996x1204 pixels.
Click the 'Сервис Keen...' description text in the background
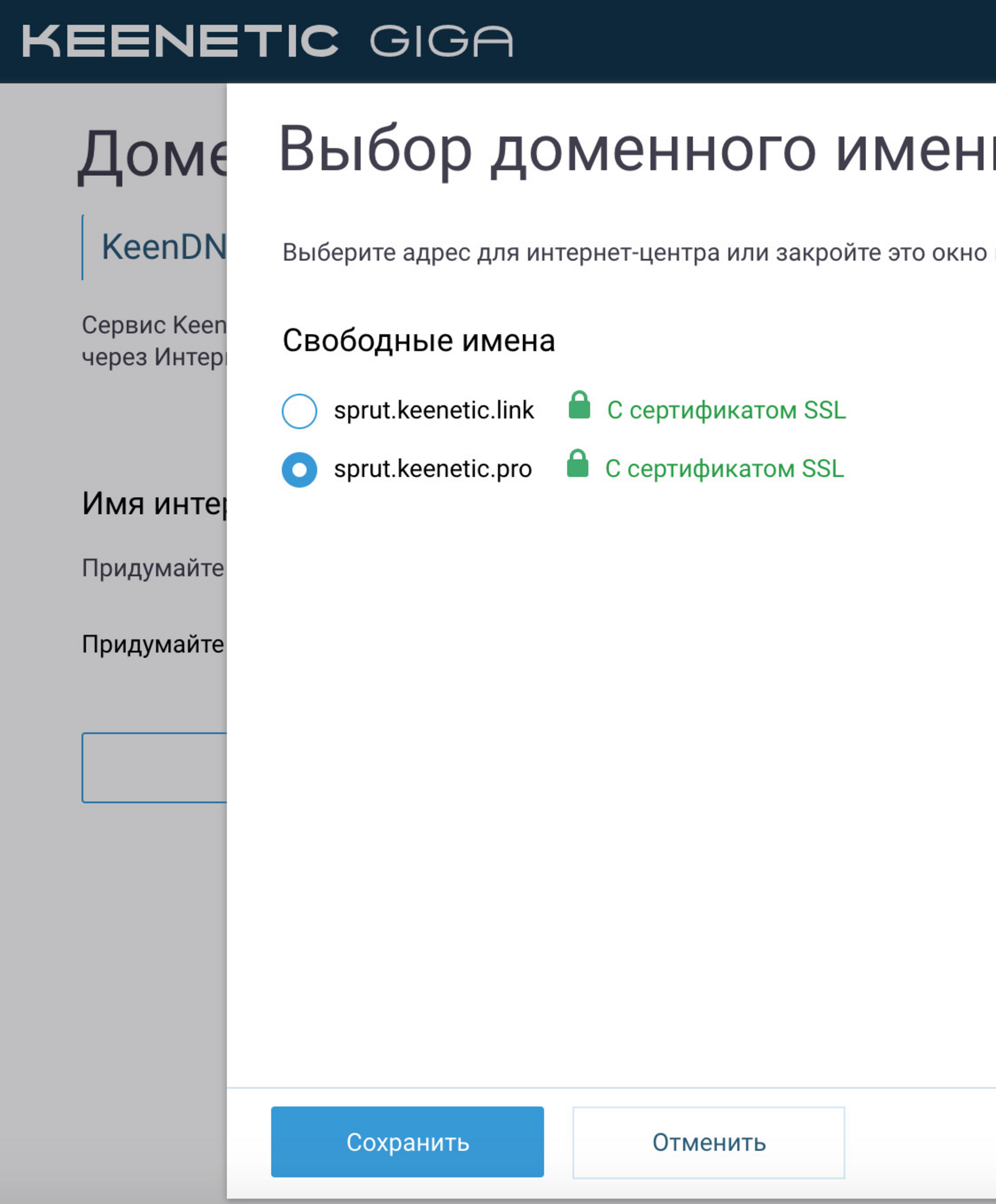[x=154, y=341]
